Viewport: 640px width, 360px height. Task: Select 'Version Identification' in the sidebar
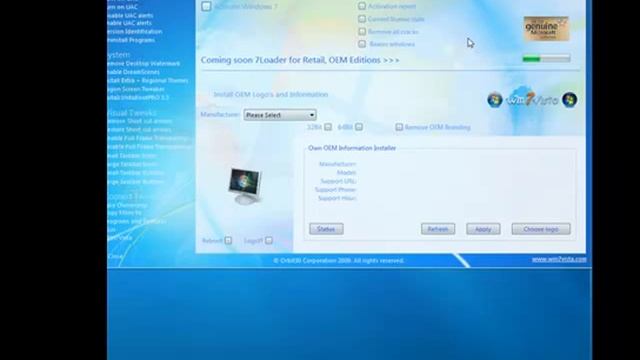coord(135,31)
